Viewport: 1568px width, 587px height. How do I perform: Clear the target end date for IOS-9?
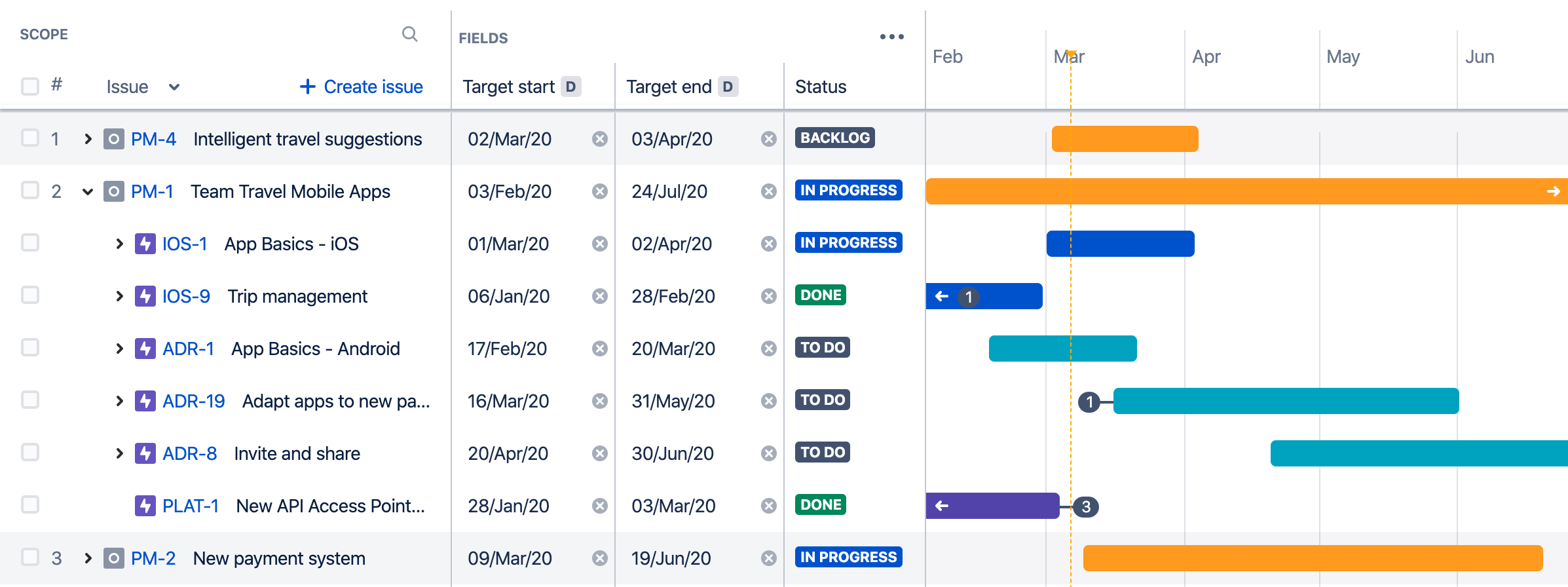point(768,296)
